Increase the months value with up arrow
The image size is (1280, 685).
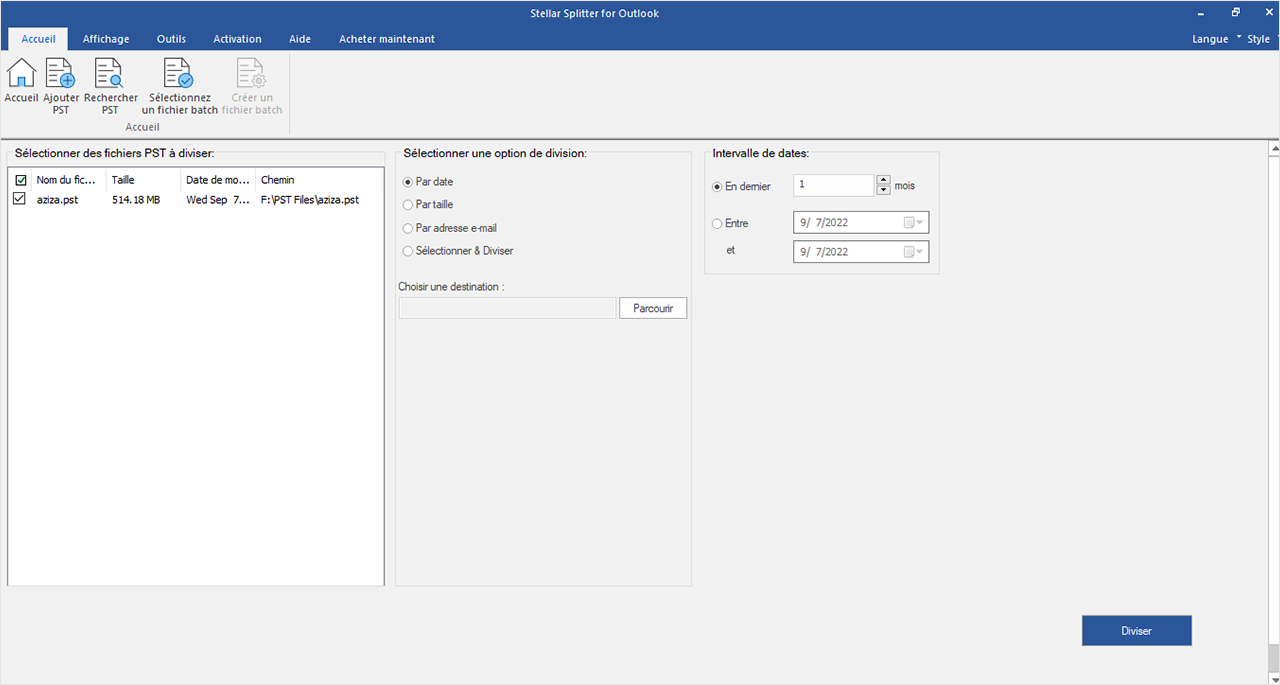click(883, 180)
